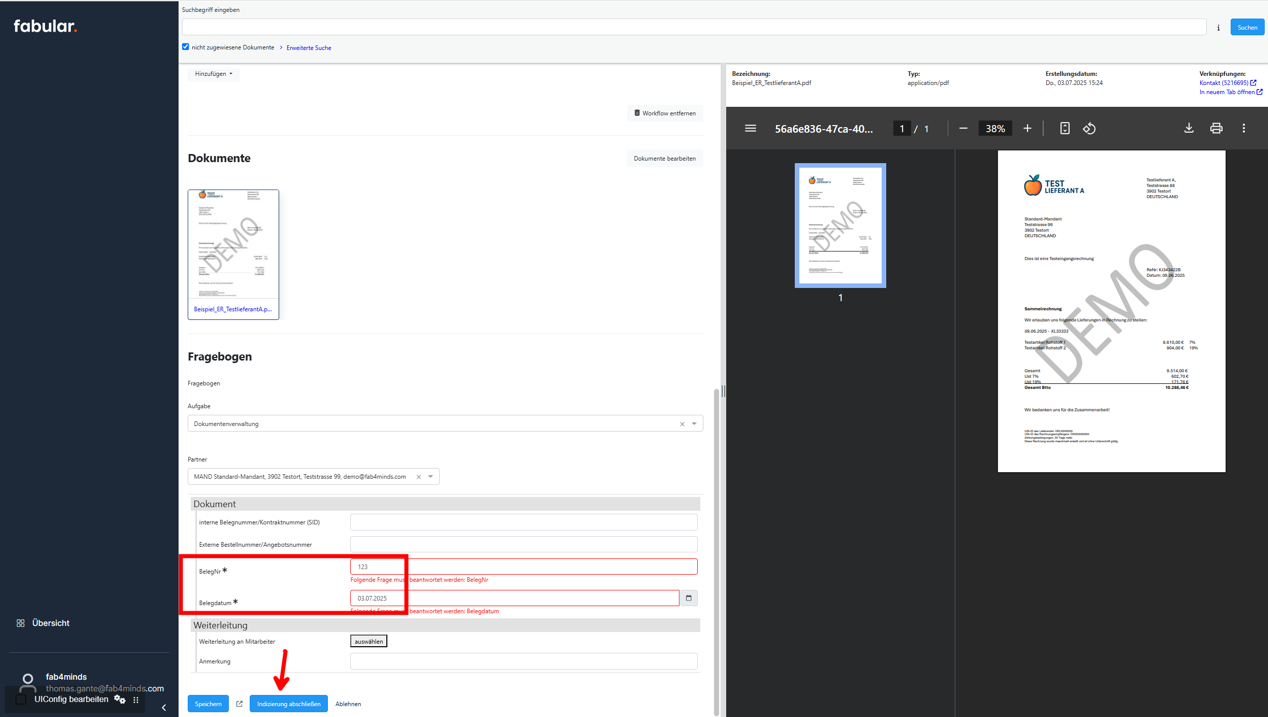1268x717 pixels.
Task: Print the PDF document
Action: [1216, 129]
